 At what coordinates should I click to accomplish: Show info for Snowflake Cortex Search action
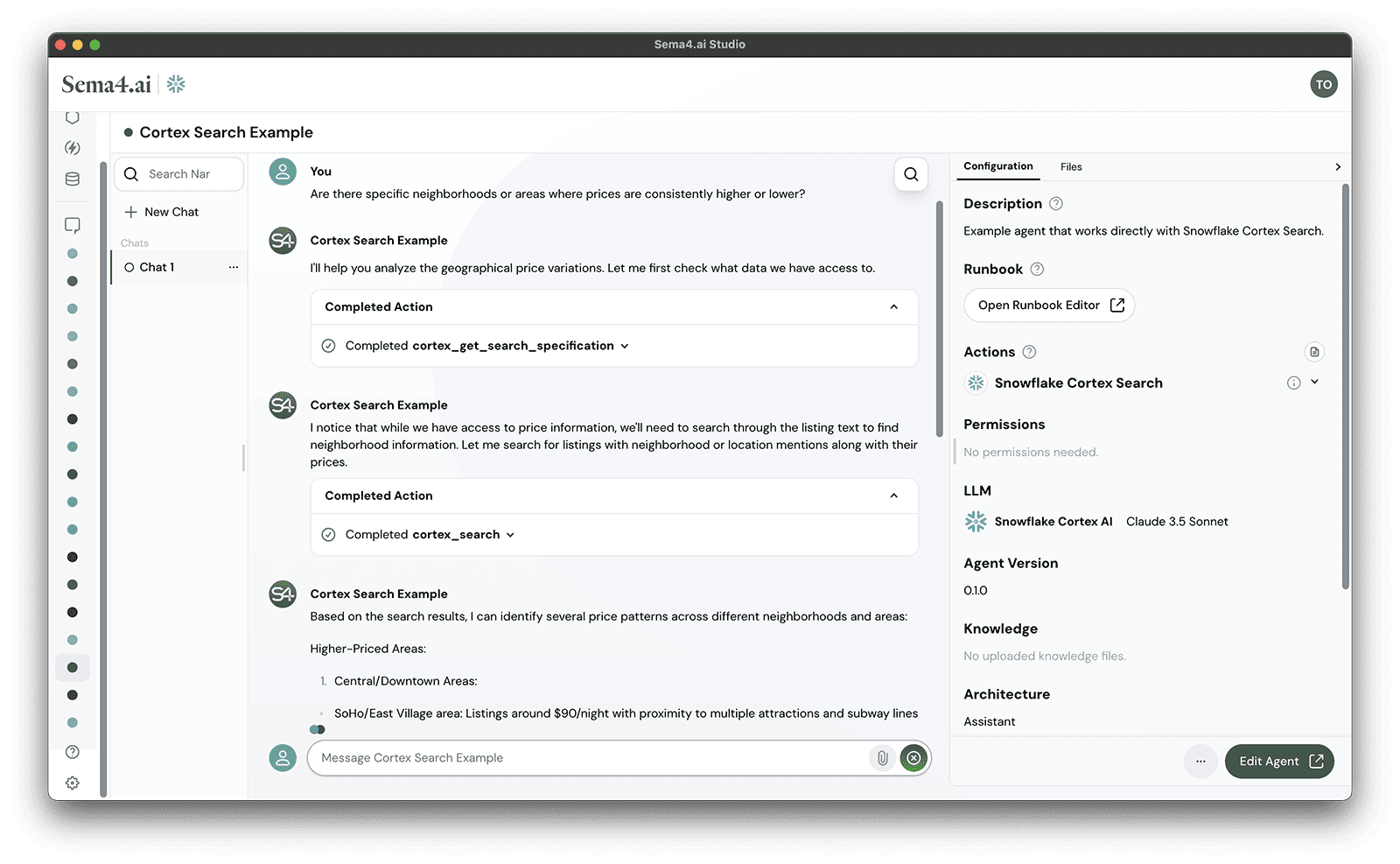coord(1292,383)
